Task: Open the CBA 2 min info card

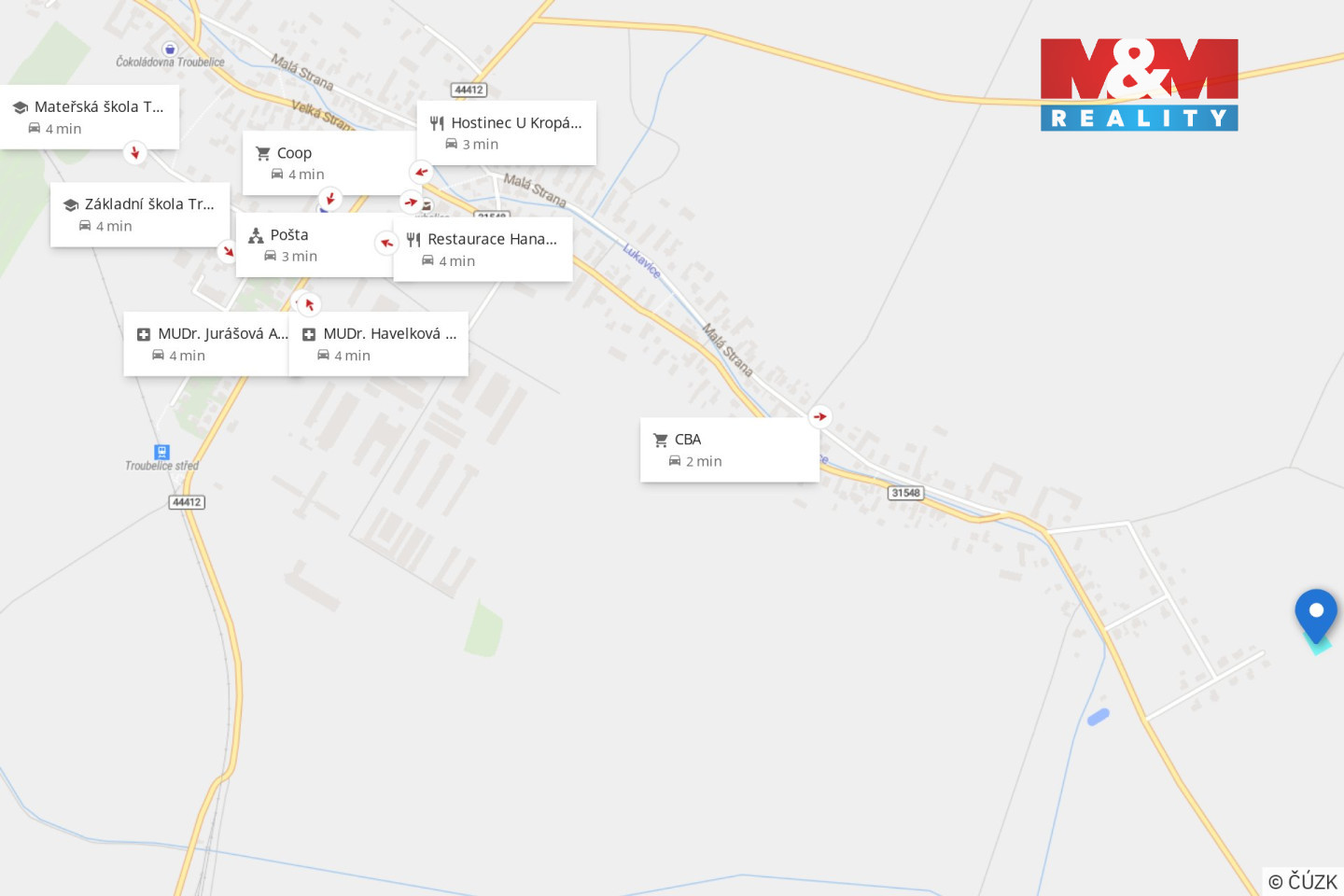Action: click(730, 450)
